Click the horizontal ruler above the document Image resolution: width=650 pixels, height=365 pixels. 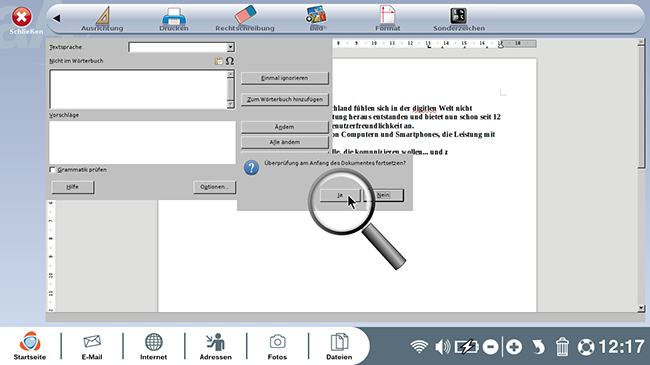[434, 44]
